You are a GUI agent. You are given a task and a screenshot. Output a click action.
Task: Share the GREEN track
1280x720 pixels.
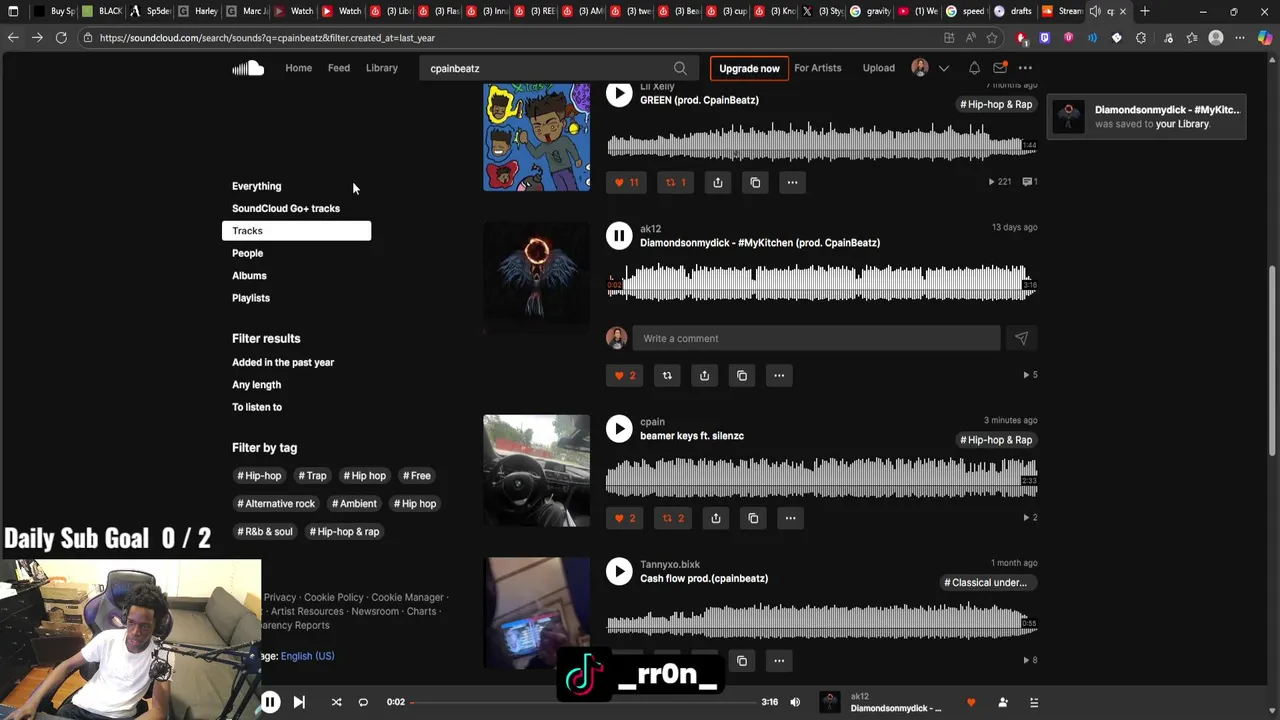click(x=717, y=182)
